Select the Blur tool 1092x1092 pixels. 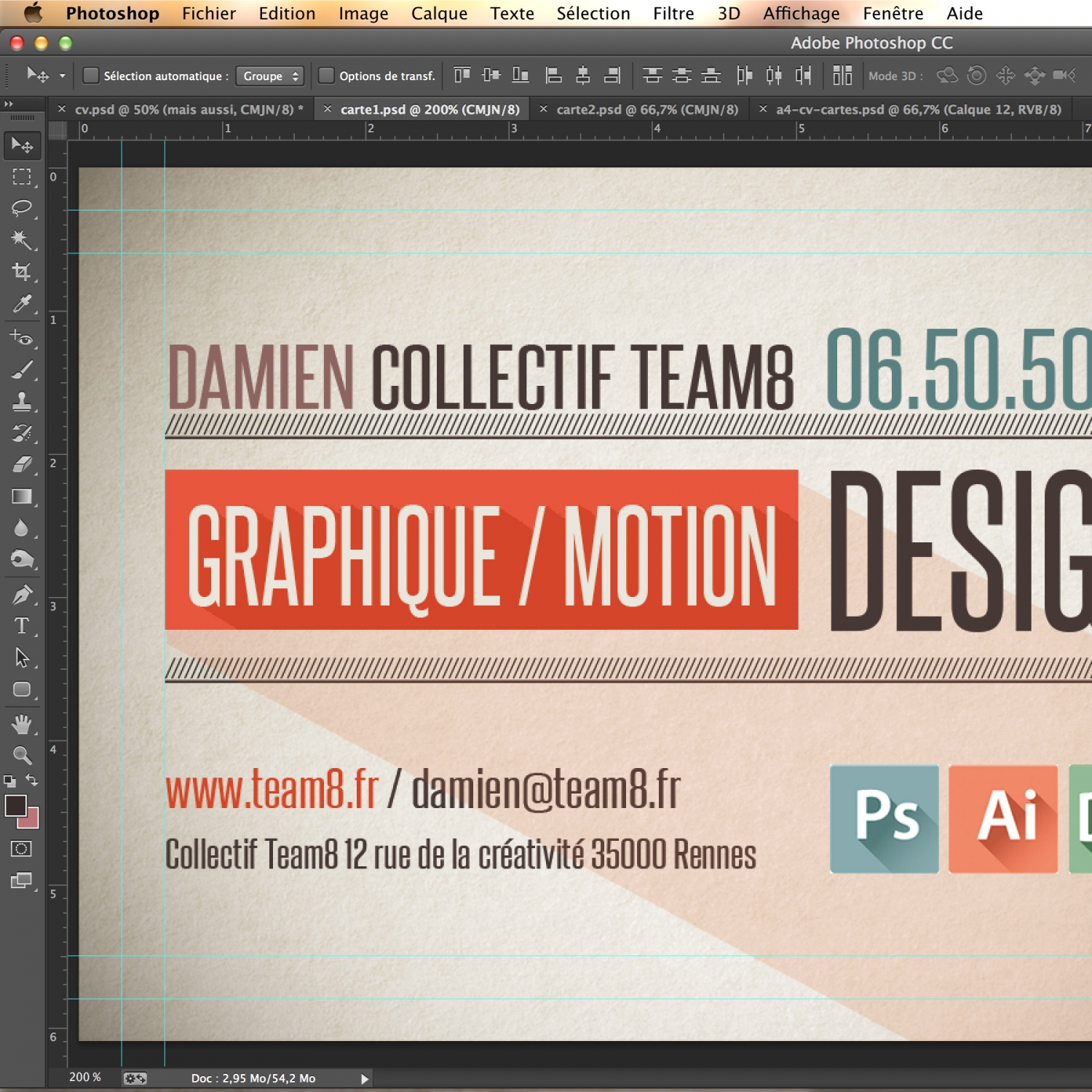point(22,528)
